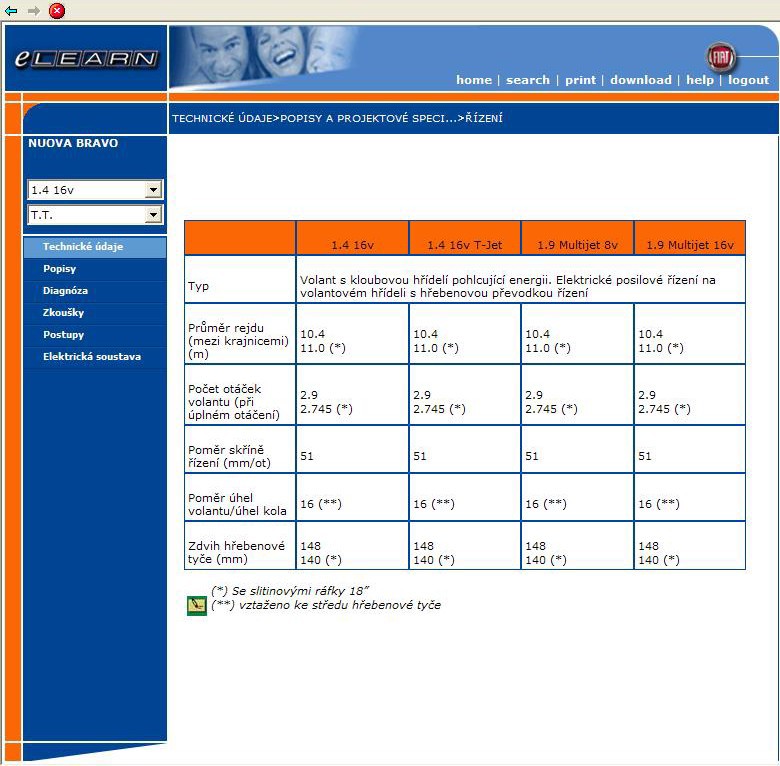The height and width of the screenshot is (766, 780).
Task: Open Elektrická soustava in the sidebar
Action: tap(91, 357)
